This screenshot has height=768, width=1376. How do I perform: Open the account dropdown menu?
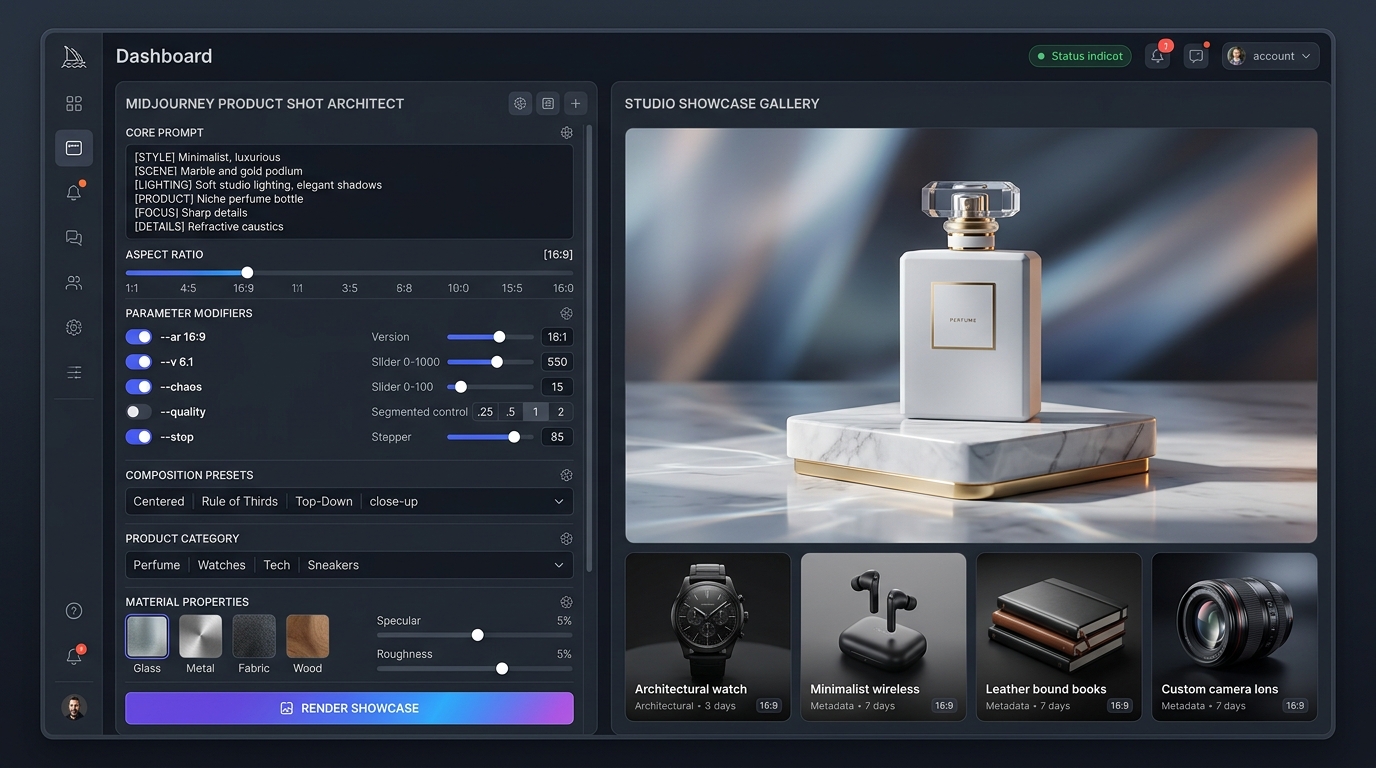point(1270,56)
